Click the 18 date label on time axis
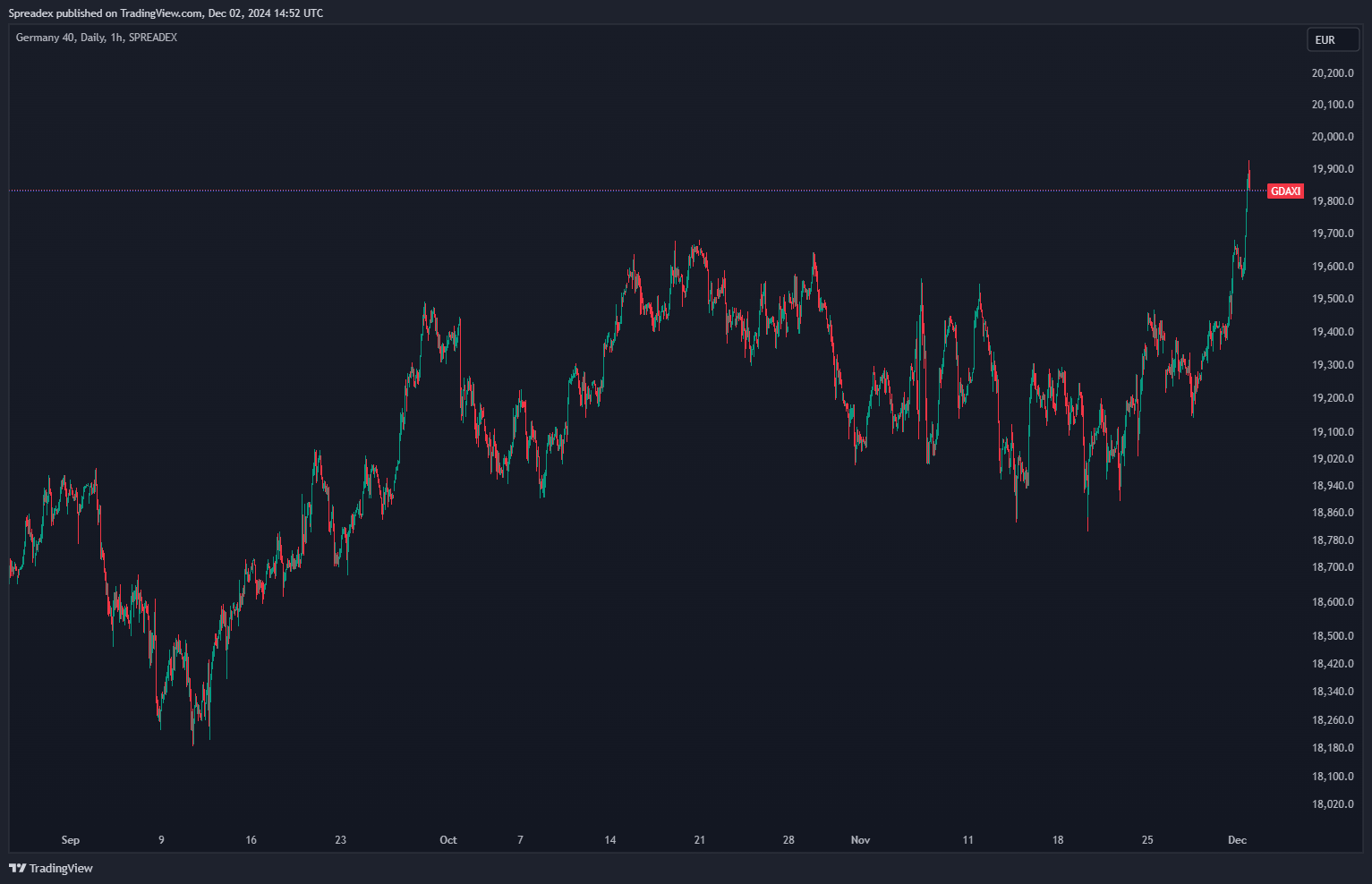 1058,840
